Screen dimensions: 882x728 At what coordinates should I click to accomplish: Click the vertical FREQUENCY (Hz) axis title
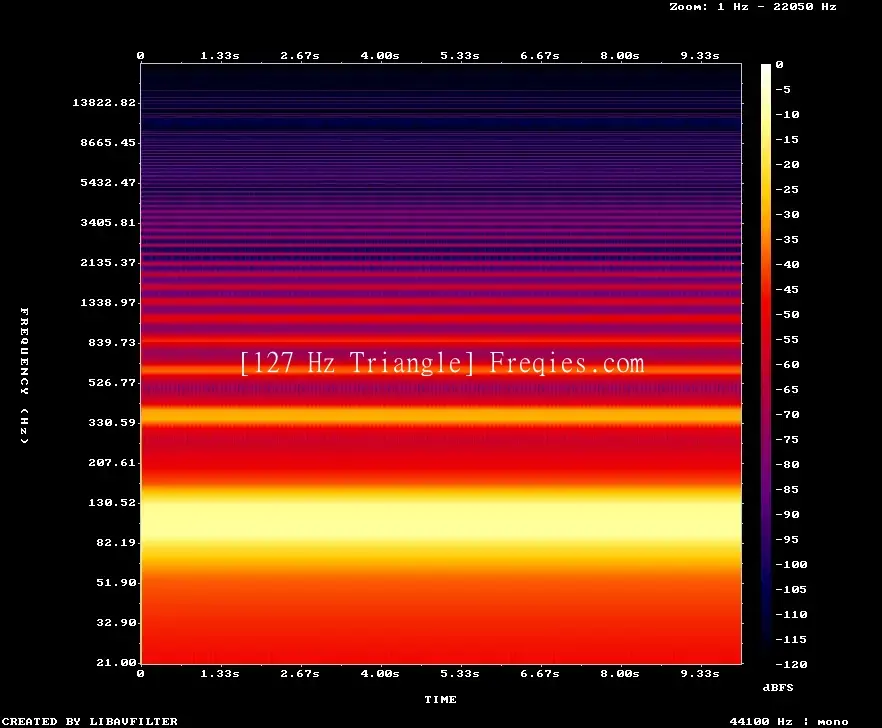[24, 375]
